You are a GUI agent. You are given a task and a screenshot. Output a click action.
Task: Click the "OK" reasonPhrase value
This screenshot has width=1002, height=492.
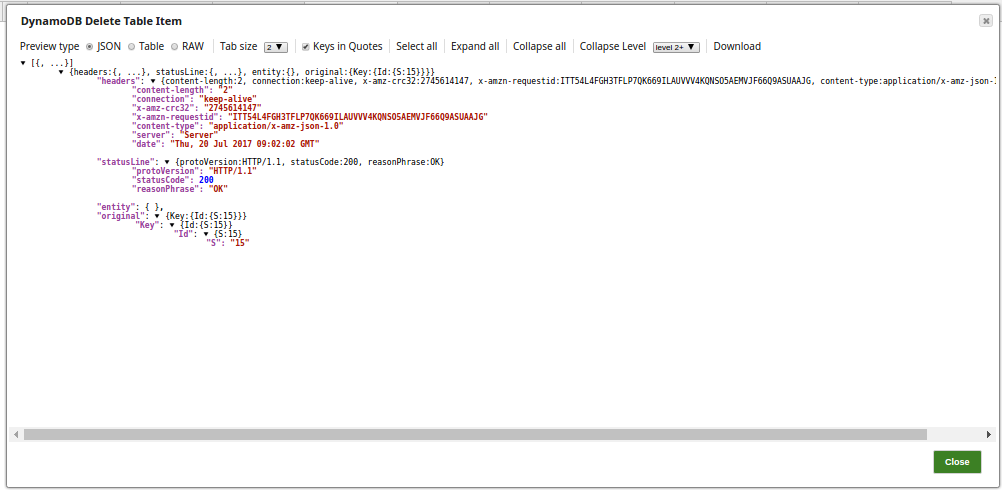[x=218, y=189]
